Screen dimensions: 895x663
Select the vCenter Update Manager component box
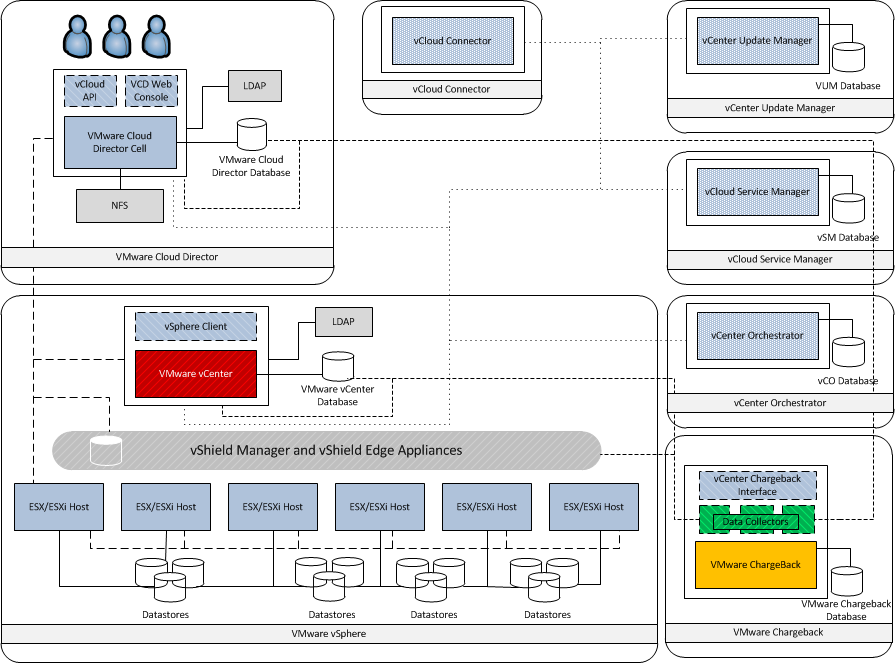pyautogui.click(x=757, y=41)
